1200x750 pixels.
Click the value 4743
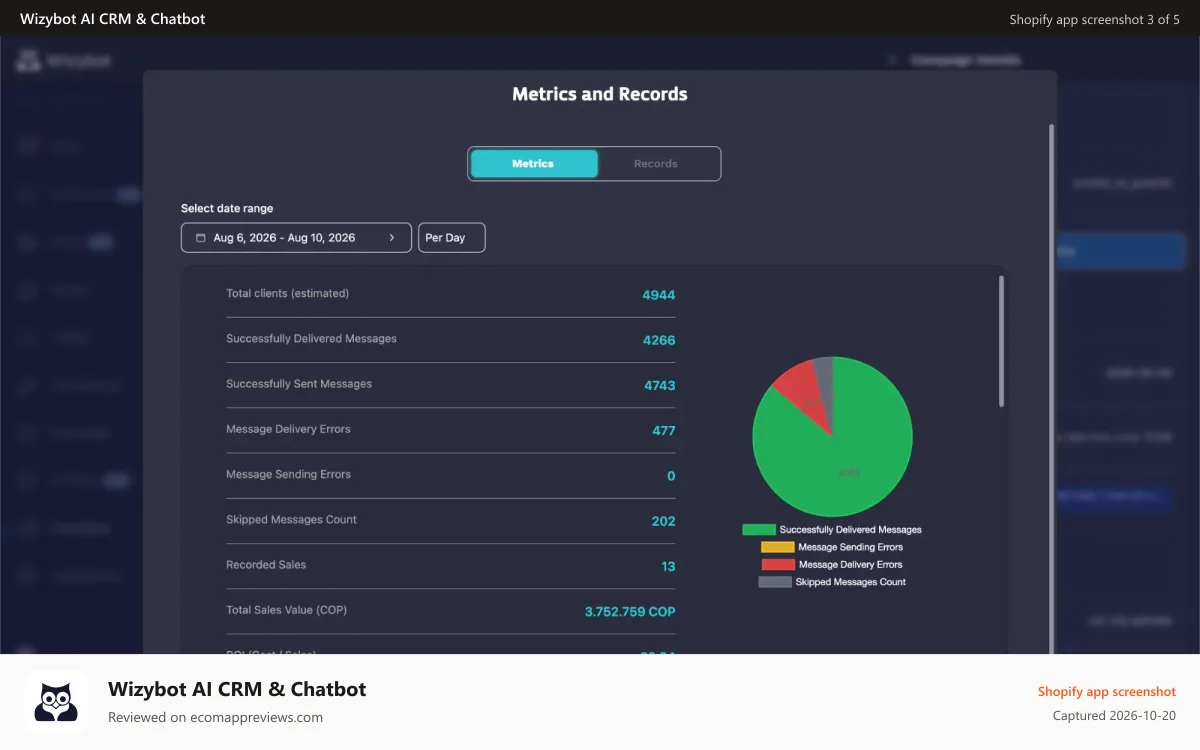point(659,385)
